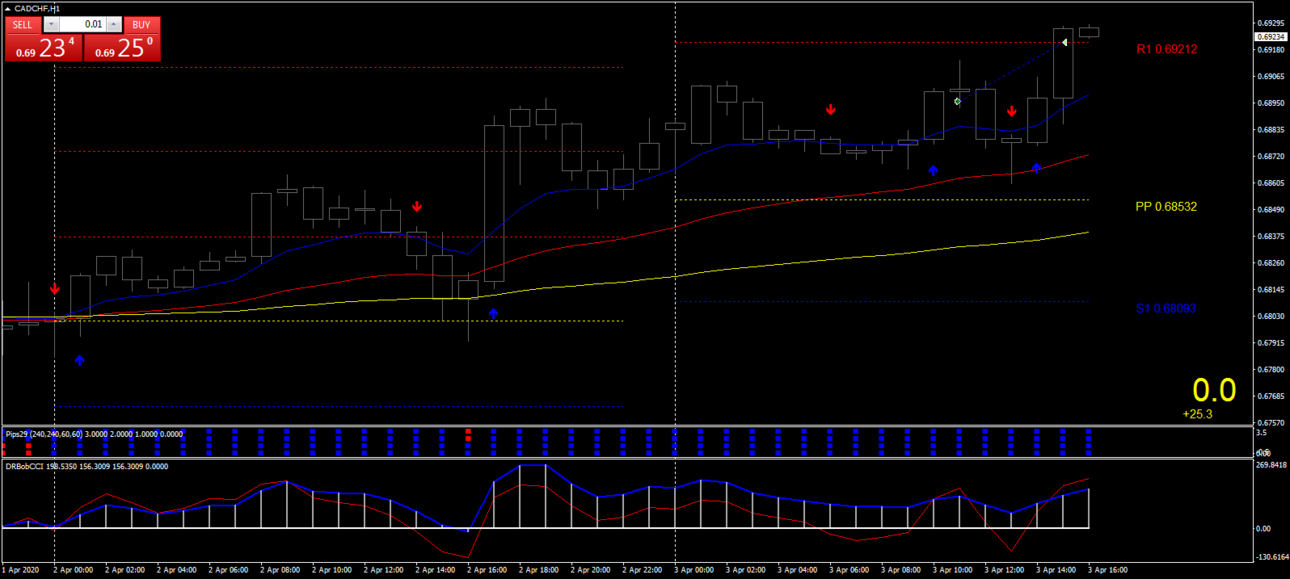Click the 0.01 volume input field
This screenshot has height=579, width=1290.
tap(82, 25)
